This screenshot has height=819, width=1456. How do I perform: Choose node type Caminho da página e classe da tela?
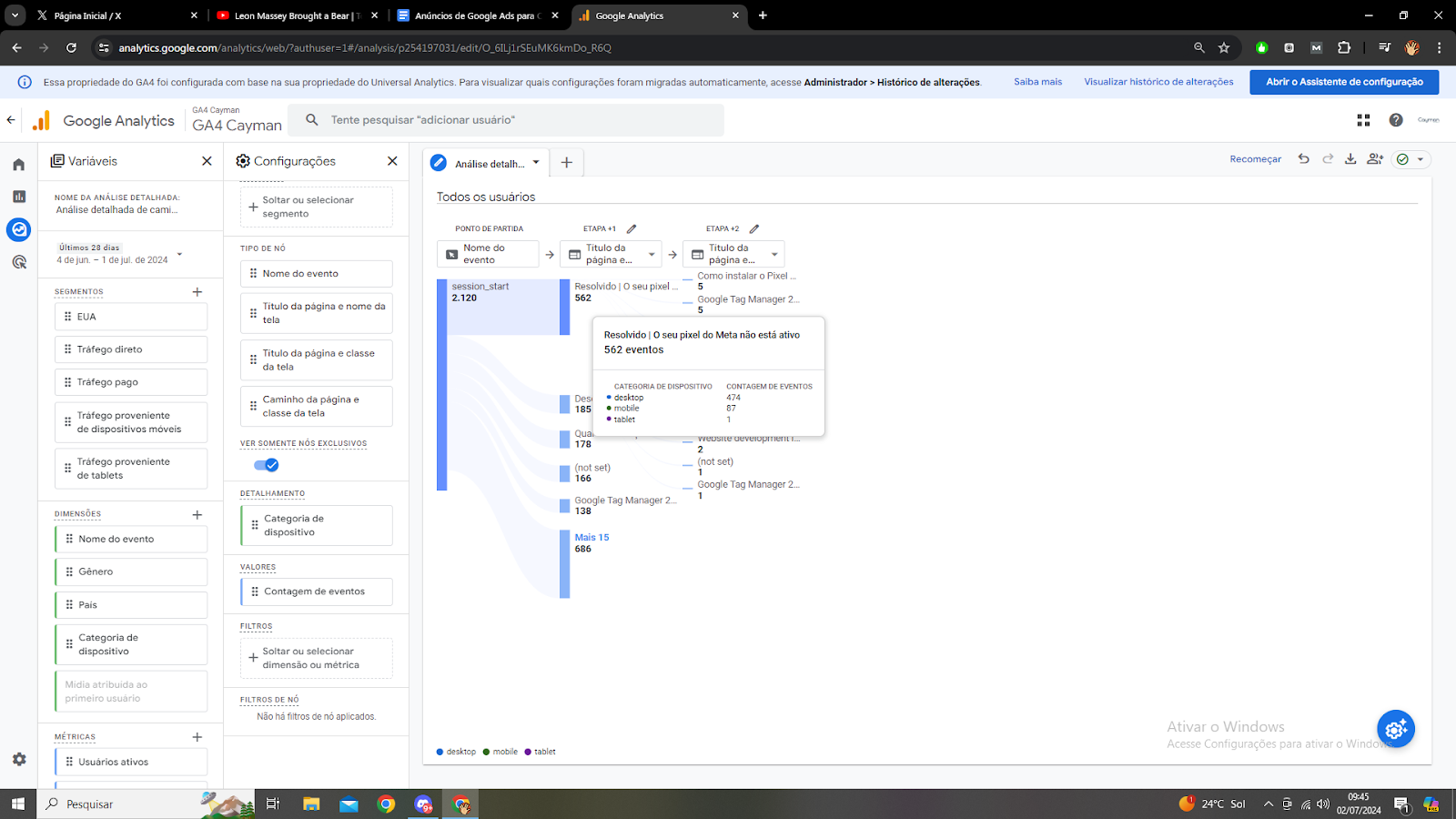(x=317, y=407)
